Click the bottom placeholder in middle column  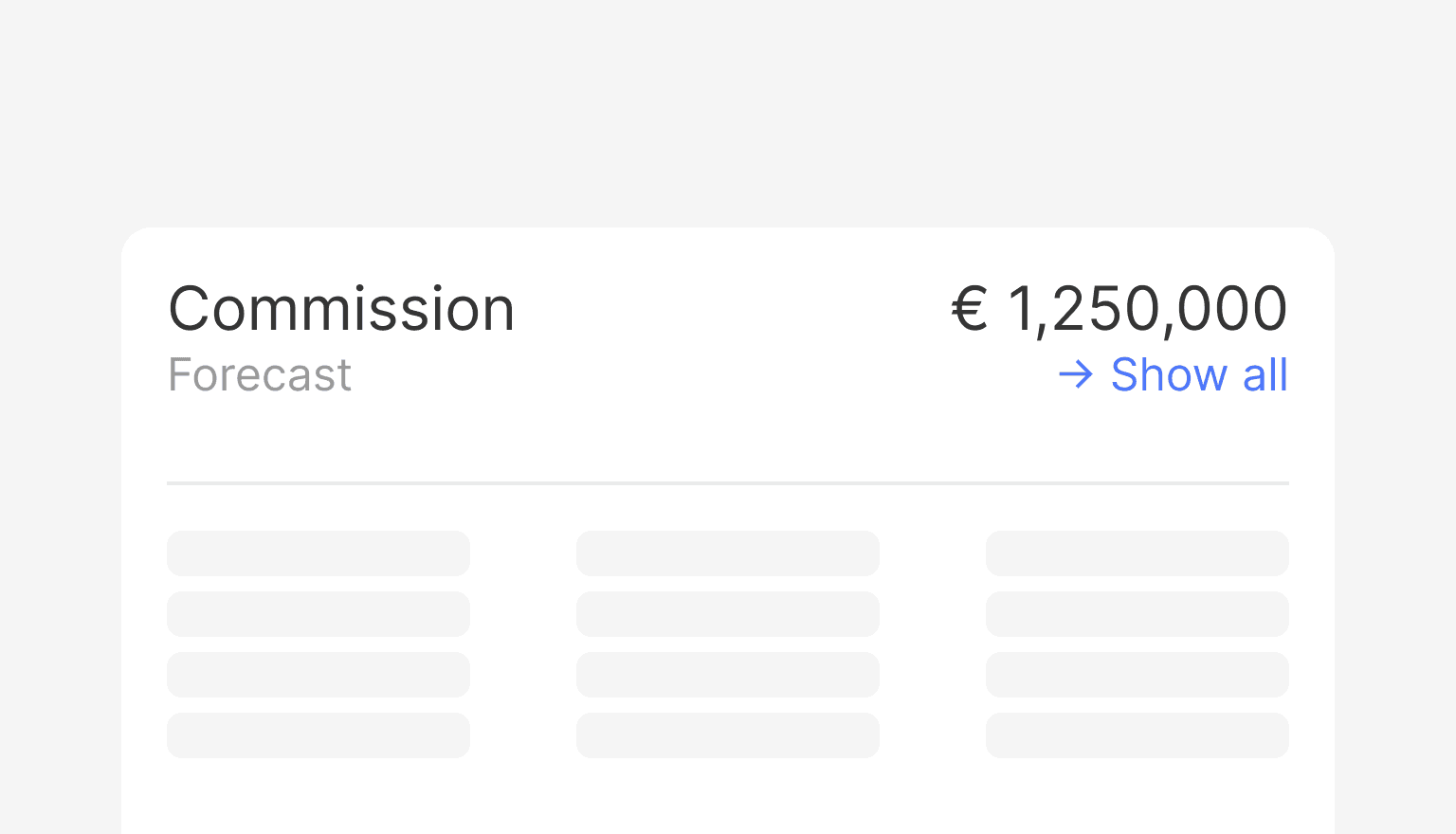click(728, 735)
